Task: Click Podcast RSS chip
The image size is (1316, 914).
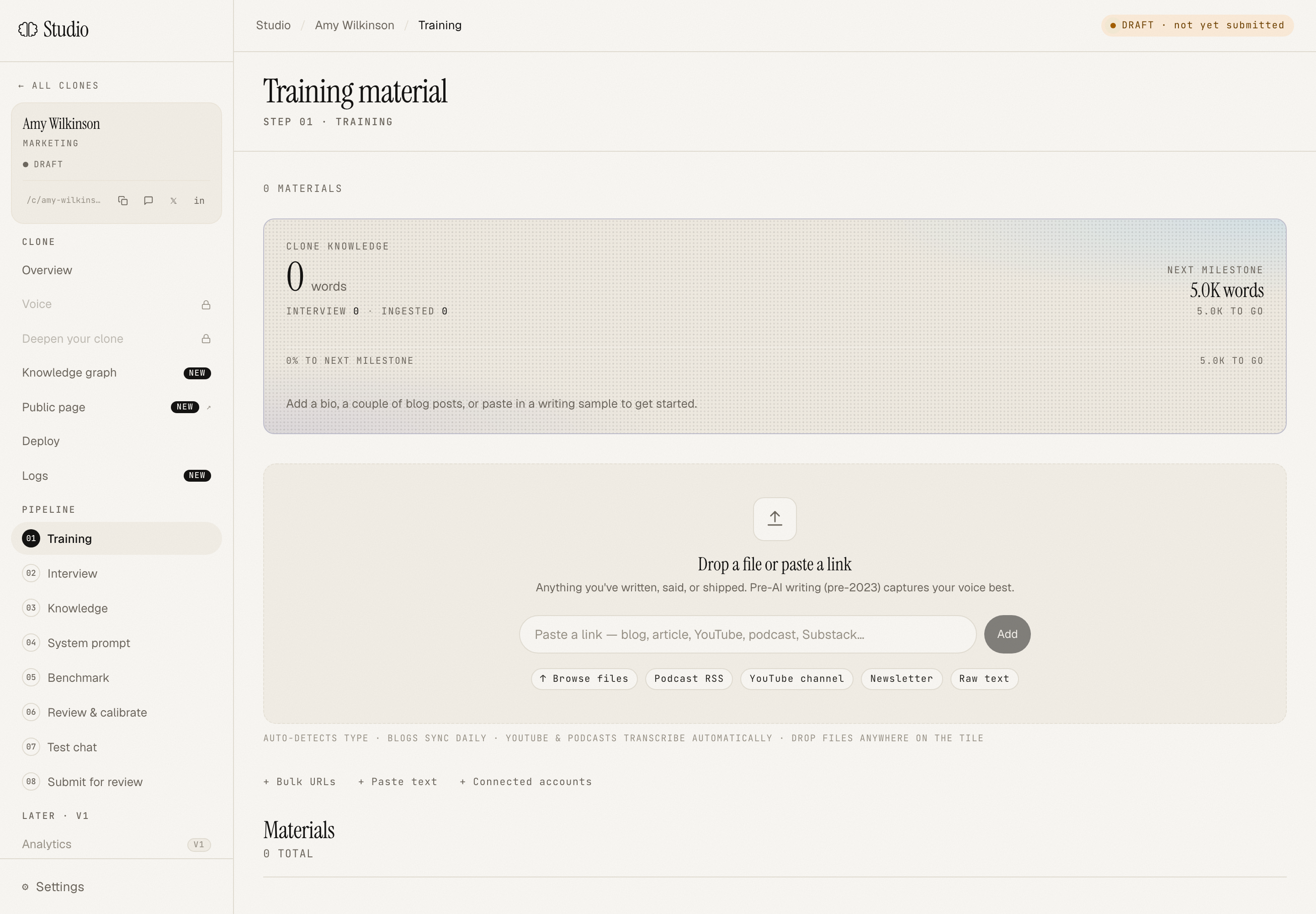Action: (689, 679)
